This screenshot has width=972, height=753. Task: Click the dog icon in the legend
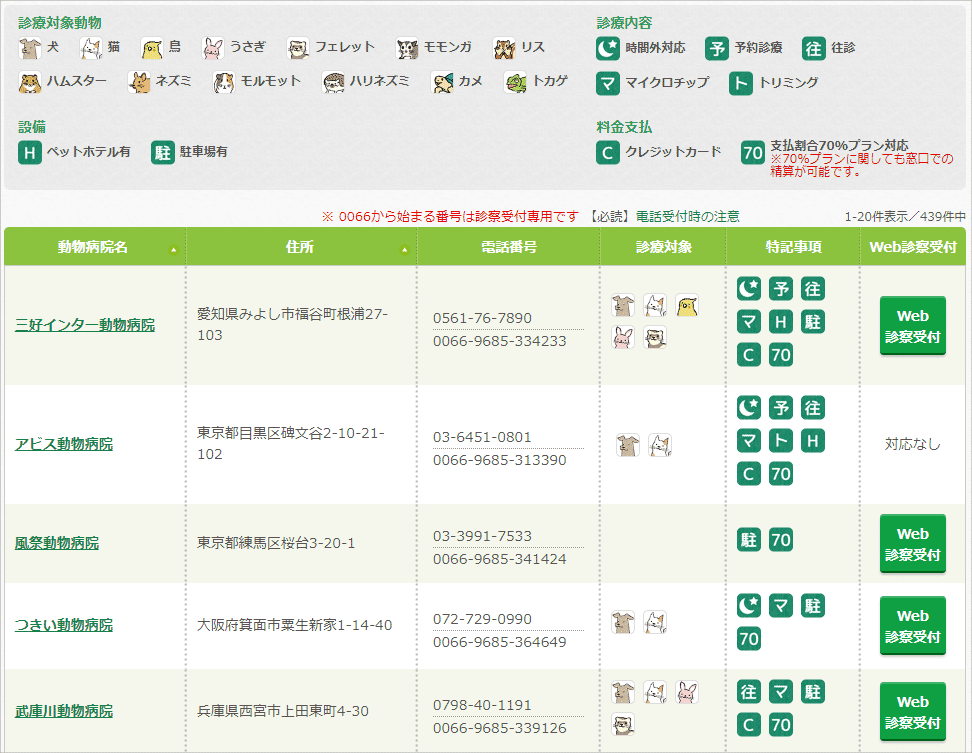[x=30, y=48]
